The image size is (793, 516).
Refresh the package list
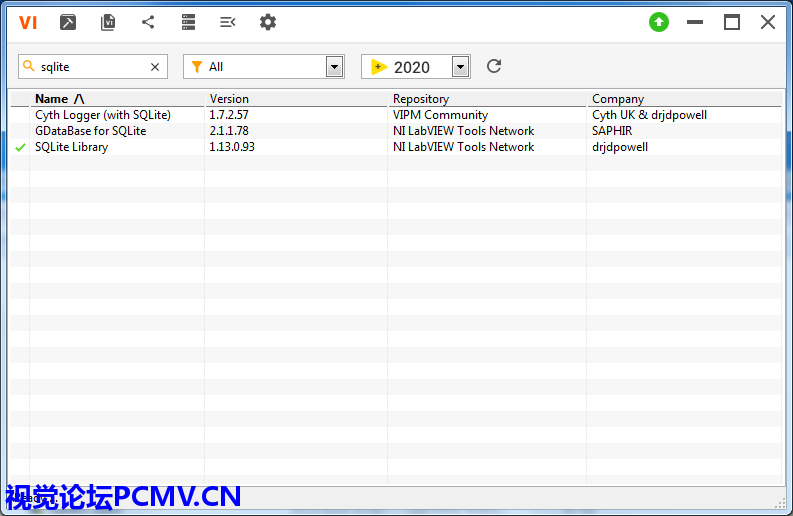click(x=494, y=66)
